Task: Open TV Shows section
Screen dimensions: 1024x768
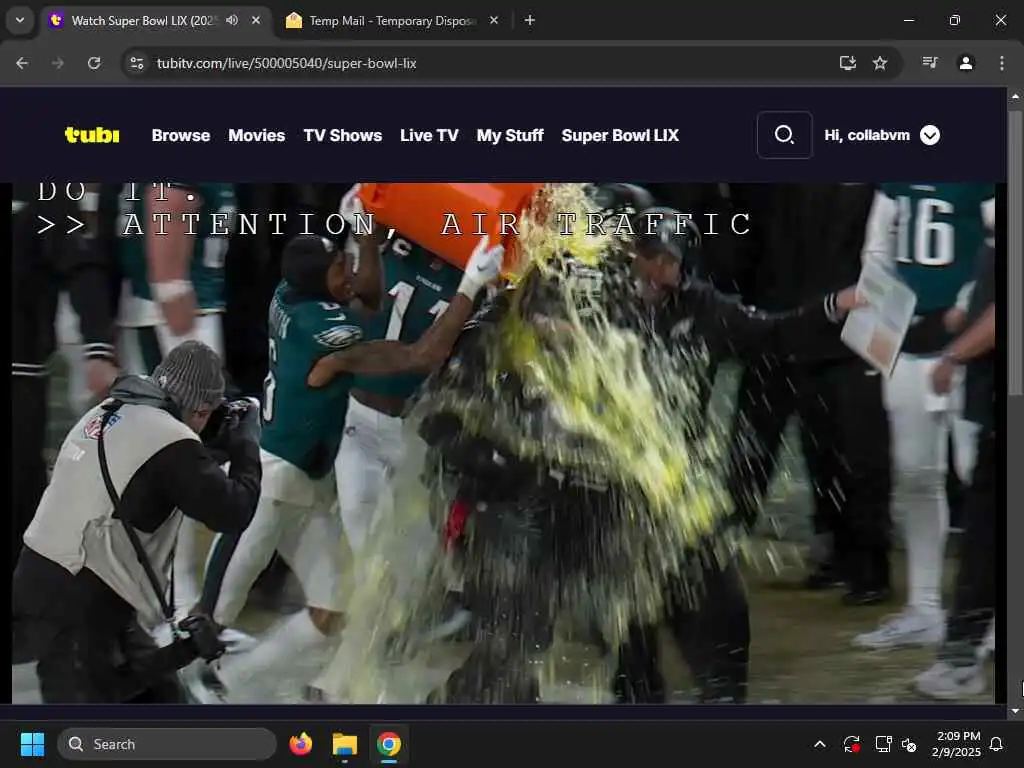Action: coord(342,135)
